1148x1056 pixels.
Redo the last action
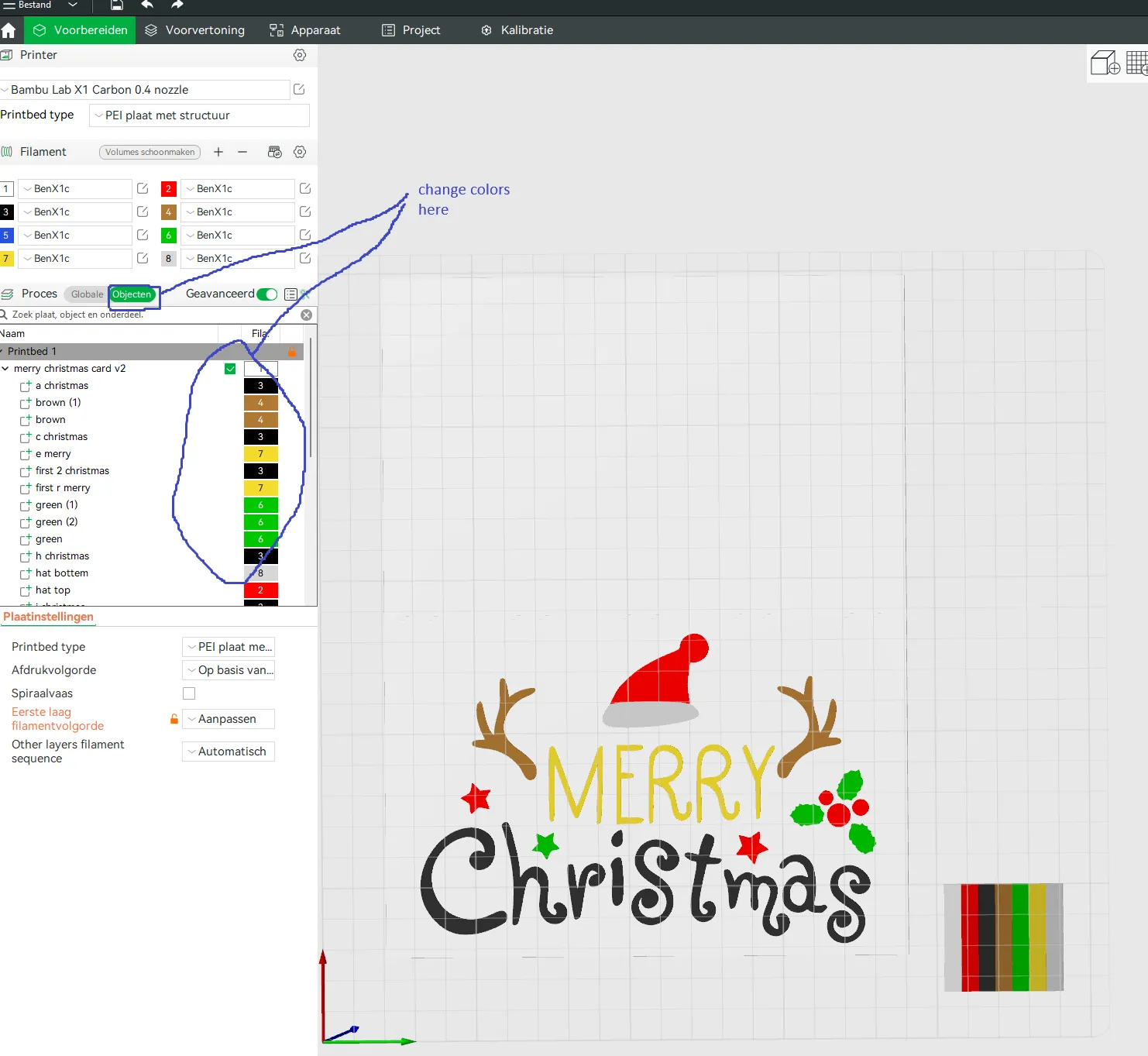click(x=177, y=5)
